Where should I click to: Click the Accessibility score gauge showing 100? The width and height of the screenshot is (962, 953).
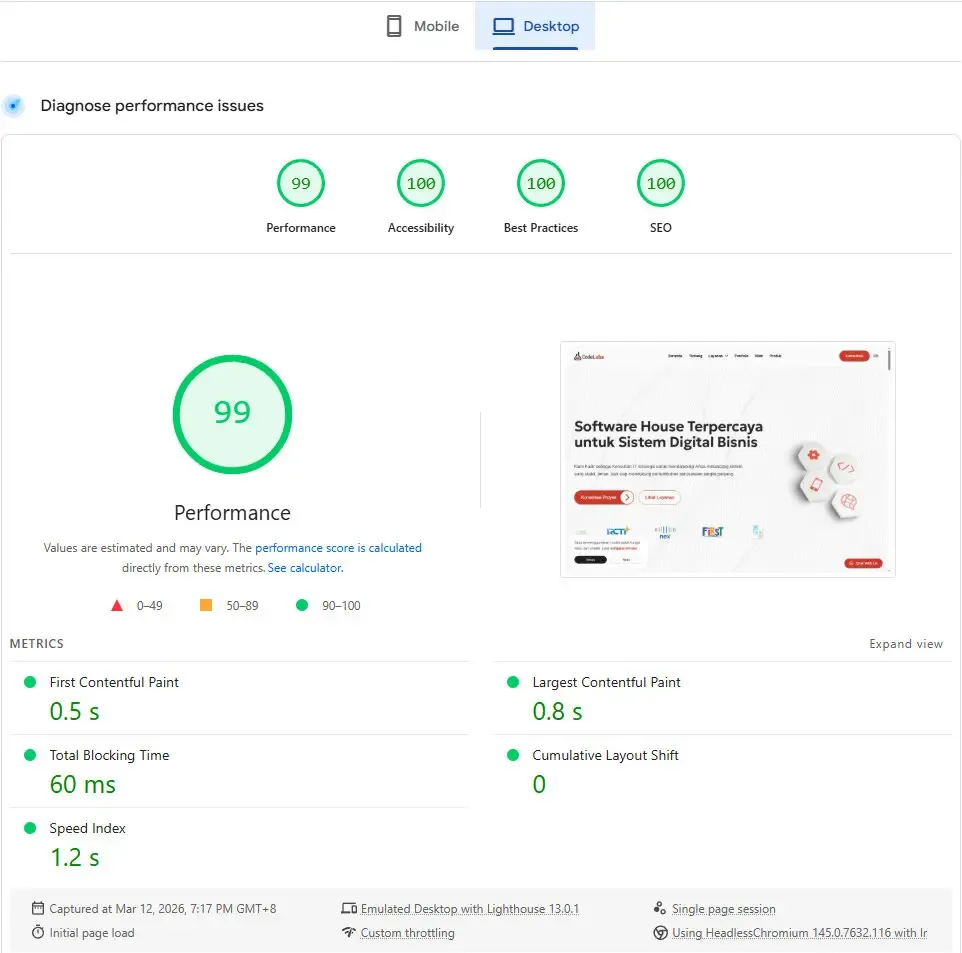[x=421, y=183]
